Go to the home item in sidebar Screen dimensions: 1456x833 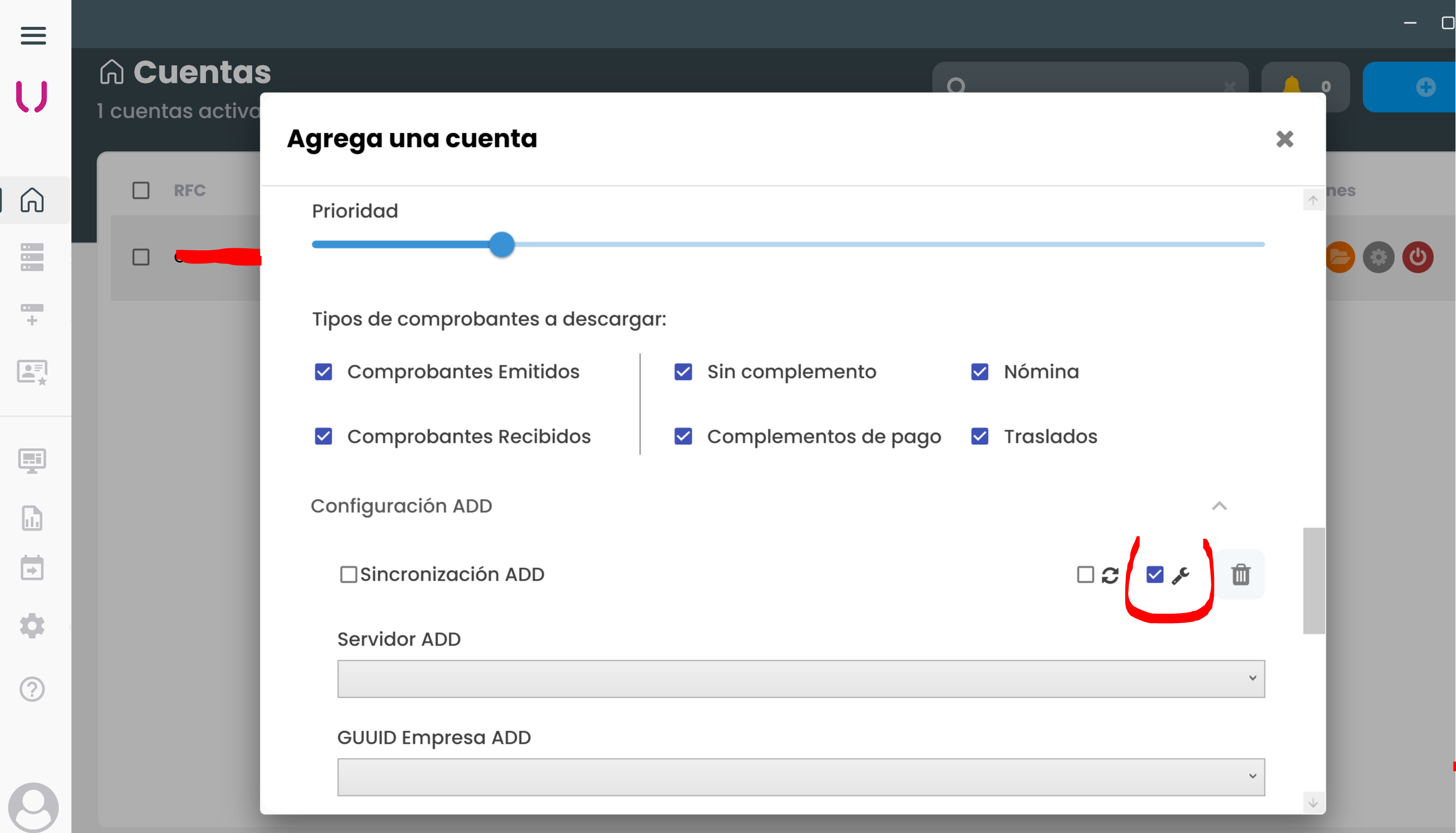pos(32,200)
